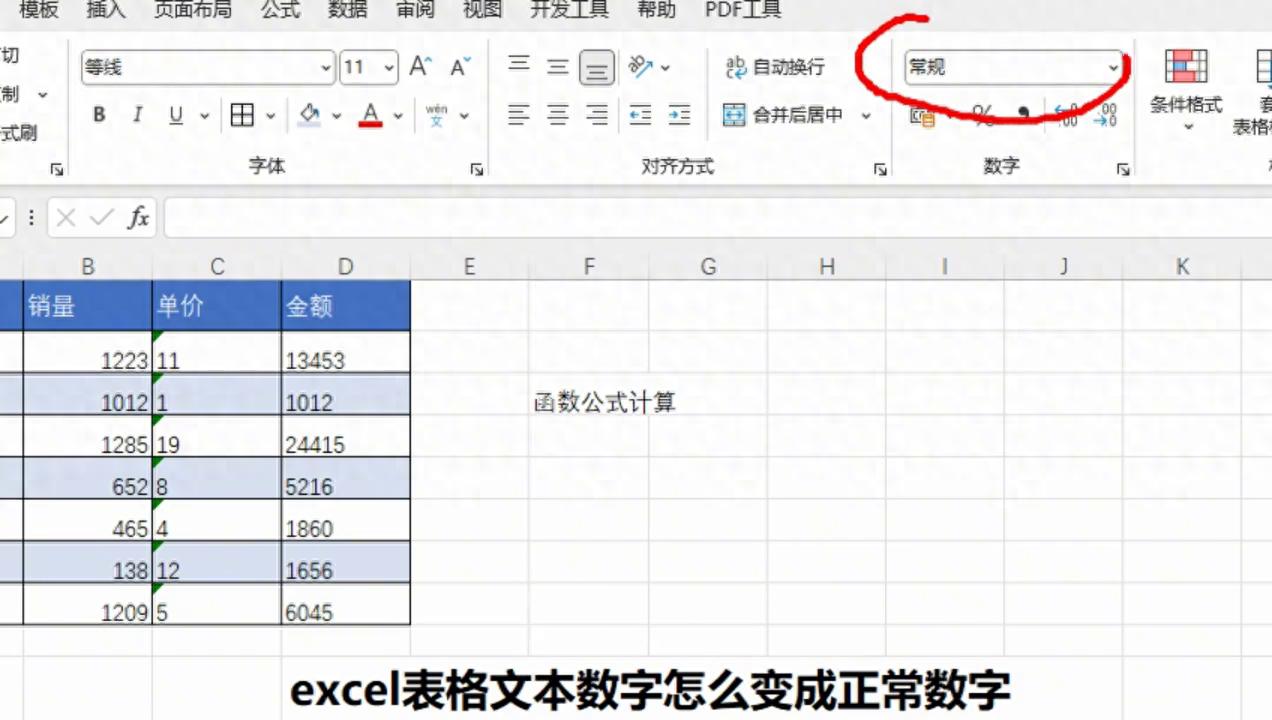Apply underline formatting

[x=176, y=115]
